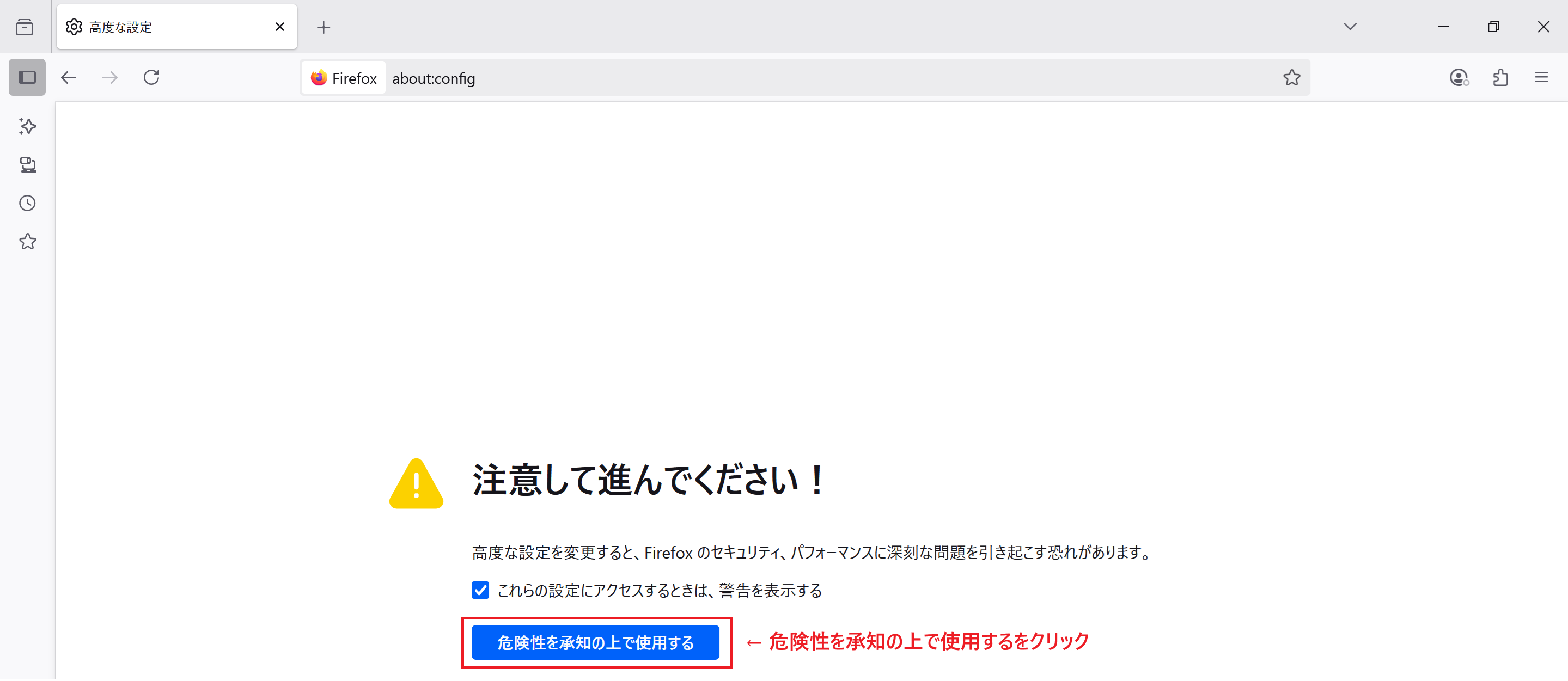Bookmark this page with the star icon
1568x681 pixels.
[1291, 77]
